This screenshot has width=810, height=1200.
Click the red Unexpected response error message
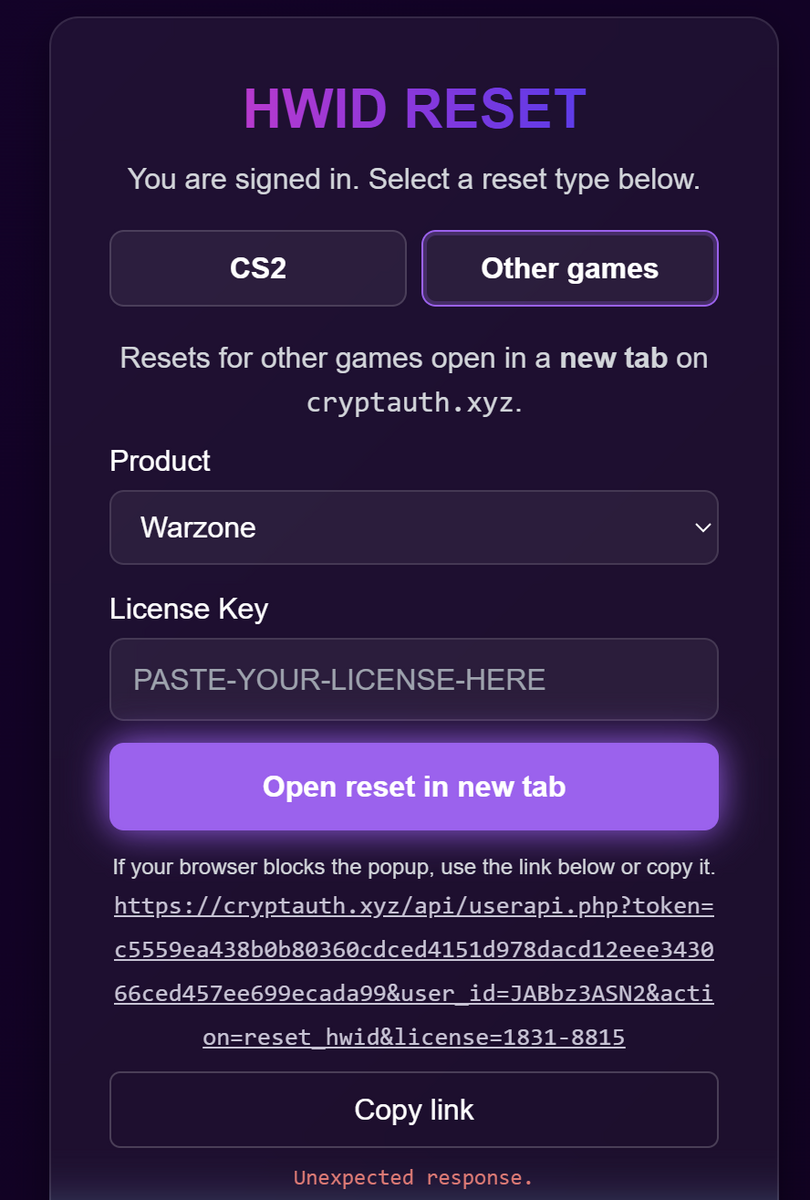click(x=413, y=1178)
